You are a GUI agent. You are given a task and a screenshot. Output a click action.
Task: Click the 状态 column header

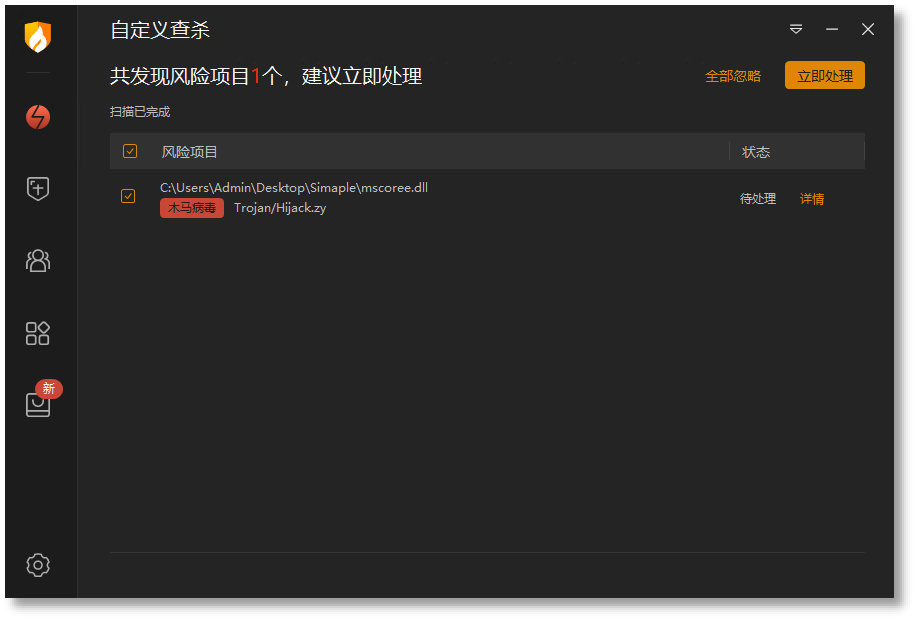(x=756, y=152)
